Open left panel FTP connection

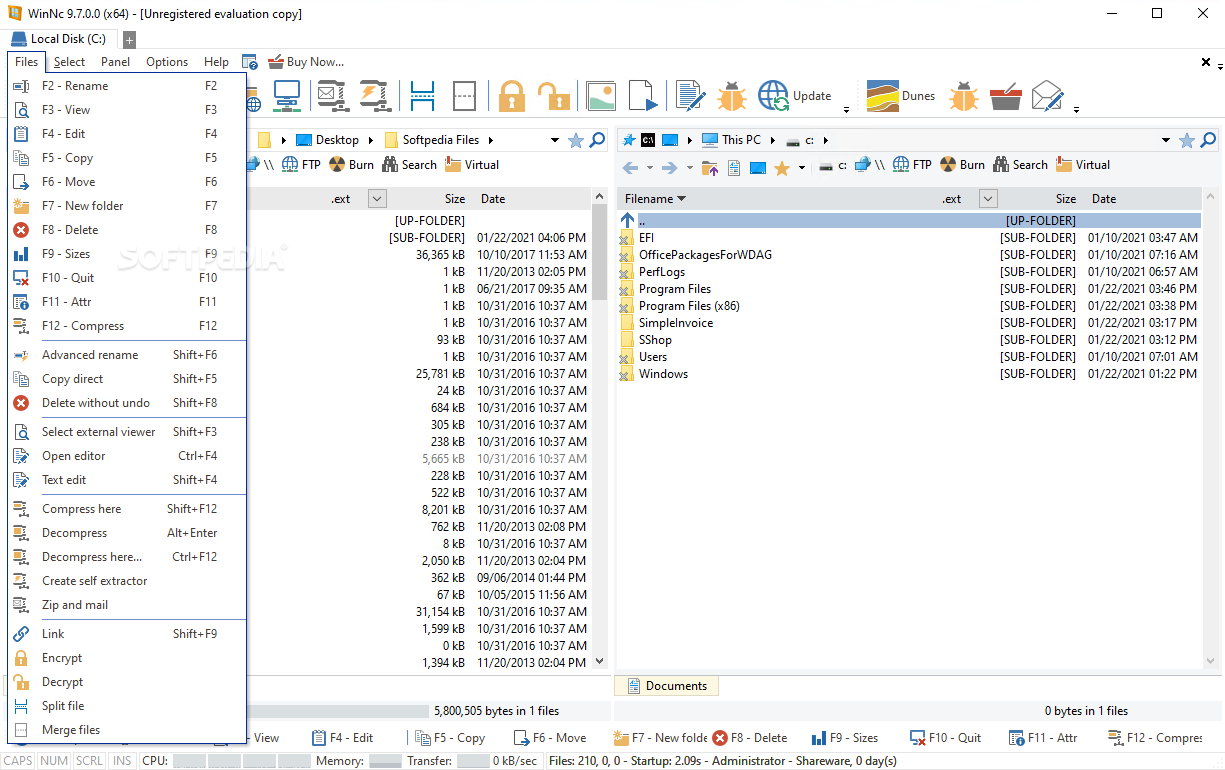coord(301,165)
